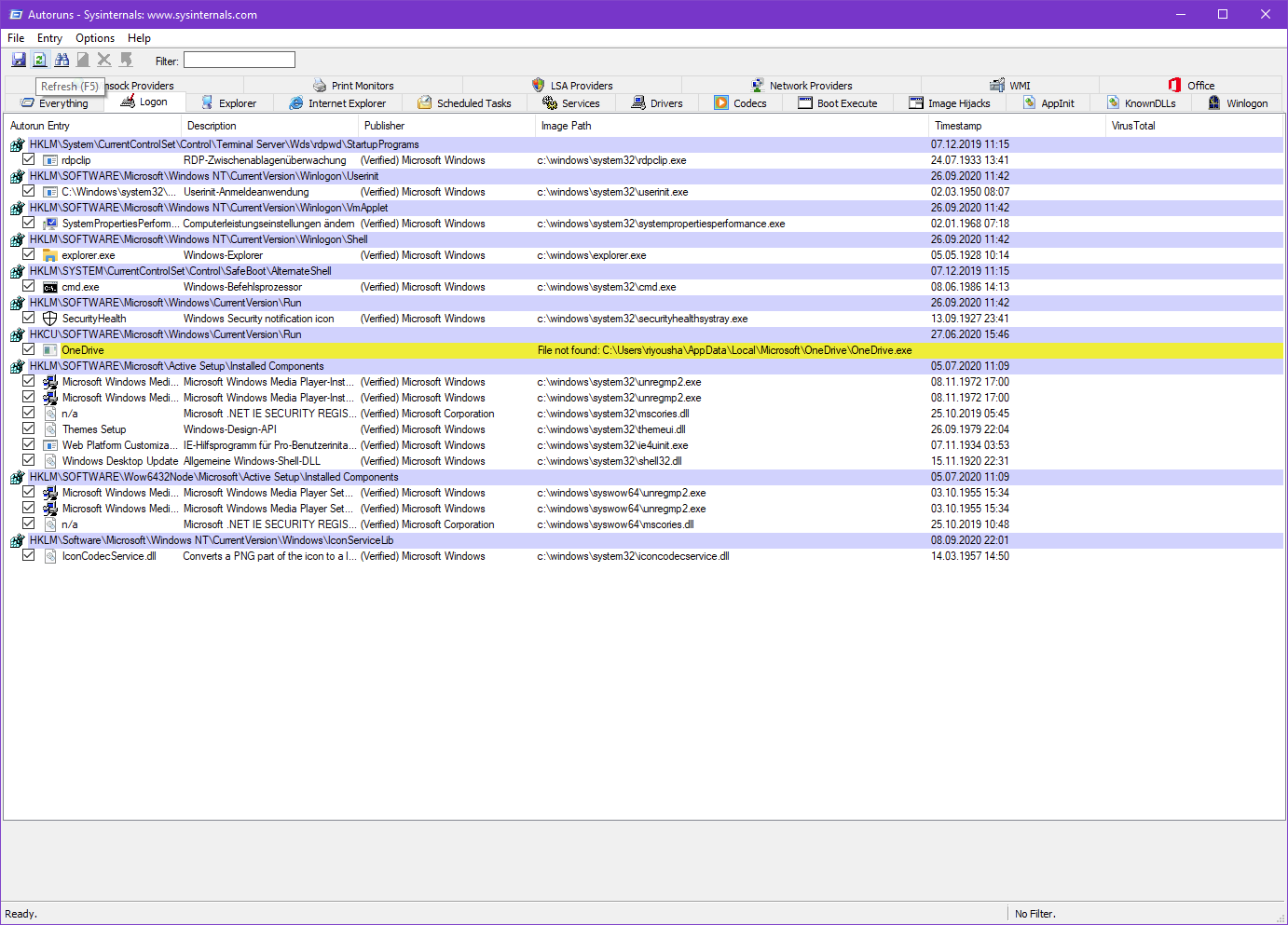Screen dimensions: 1288x925
Task: Click the 'Ready.' status bar text
Action: tap(21, 914)
